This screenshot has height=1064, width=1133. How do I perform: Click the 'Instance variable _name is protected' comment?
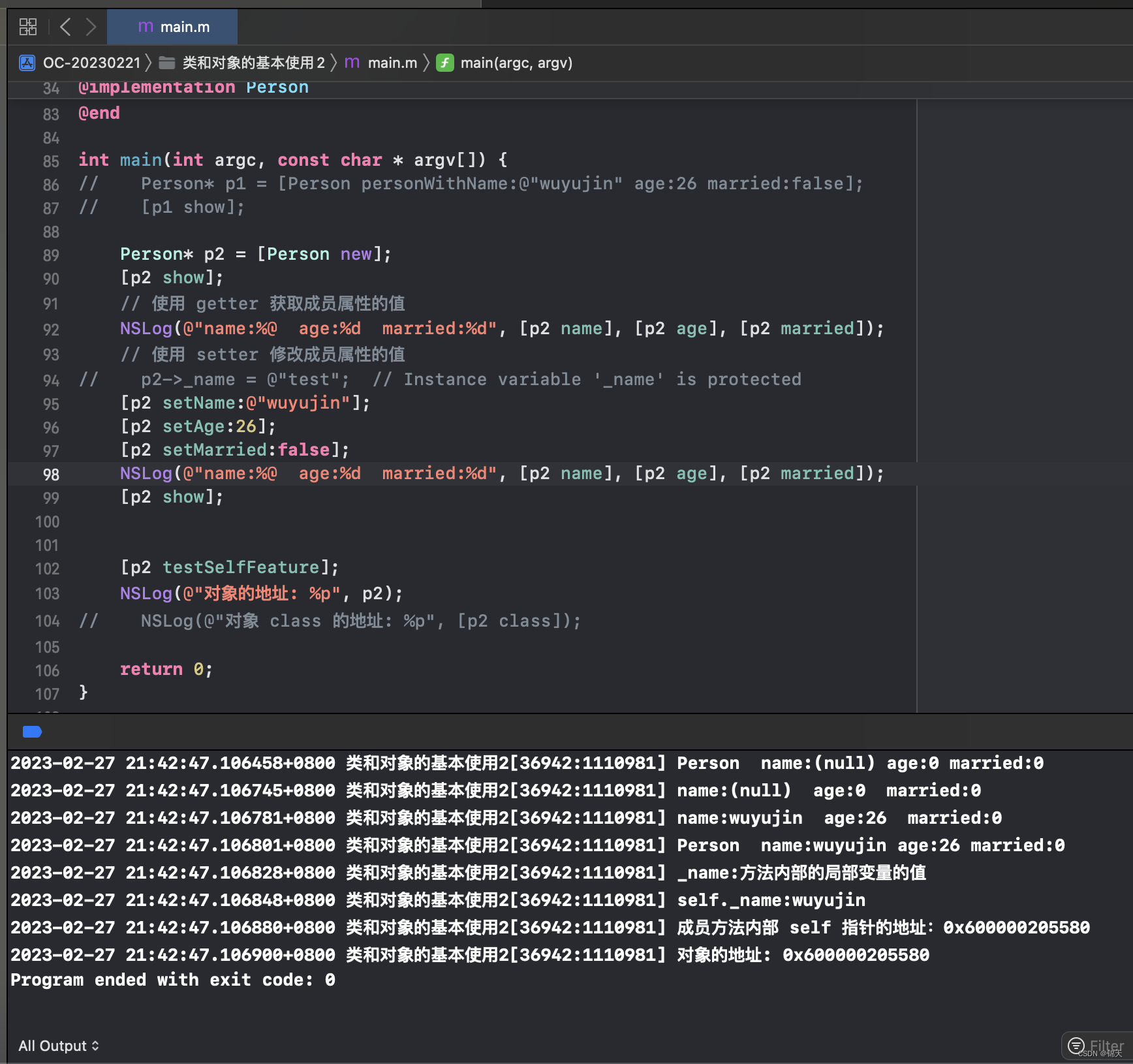(587, 379)
